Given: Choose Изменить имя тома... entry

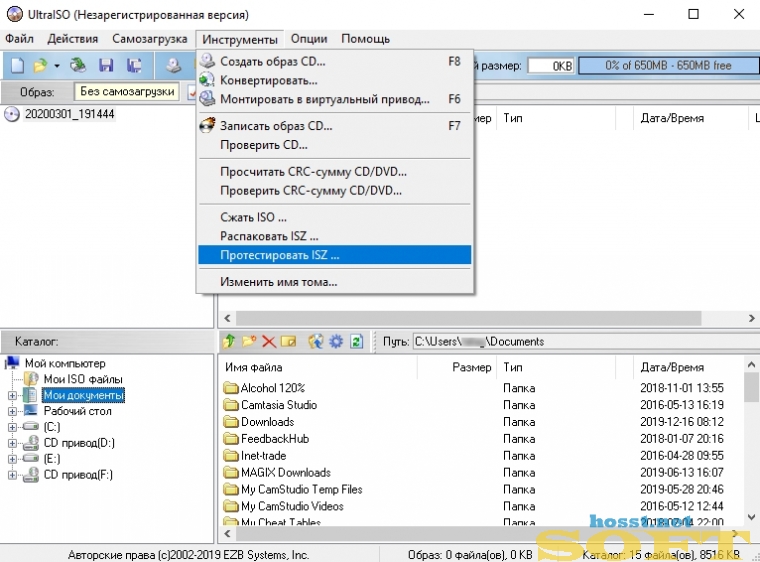Looking at the screenshot, I should click(334, 282).
